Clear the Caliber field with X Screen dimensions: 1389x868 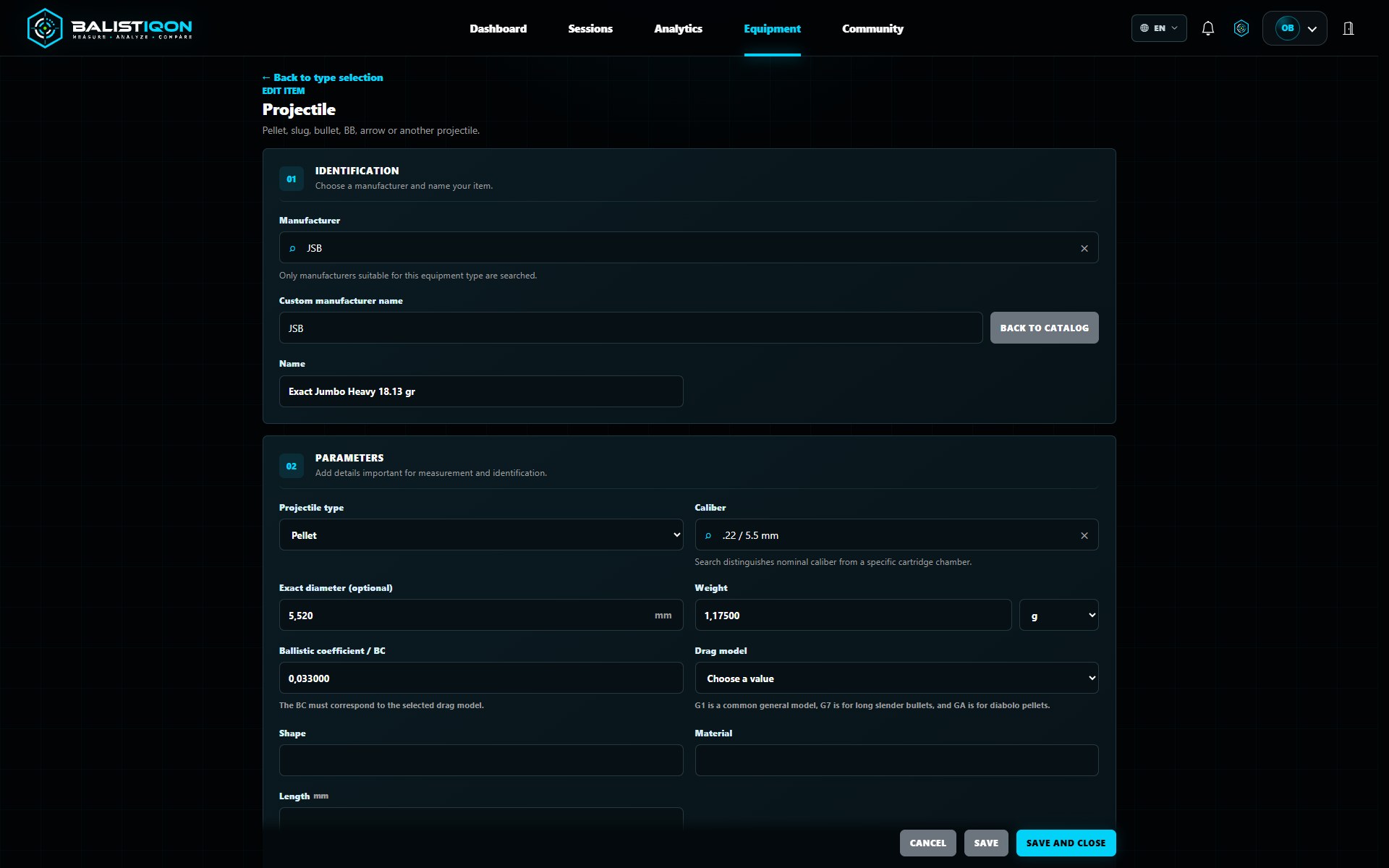(1084, 535)
